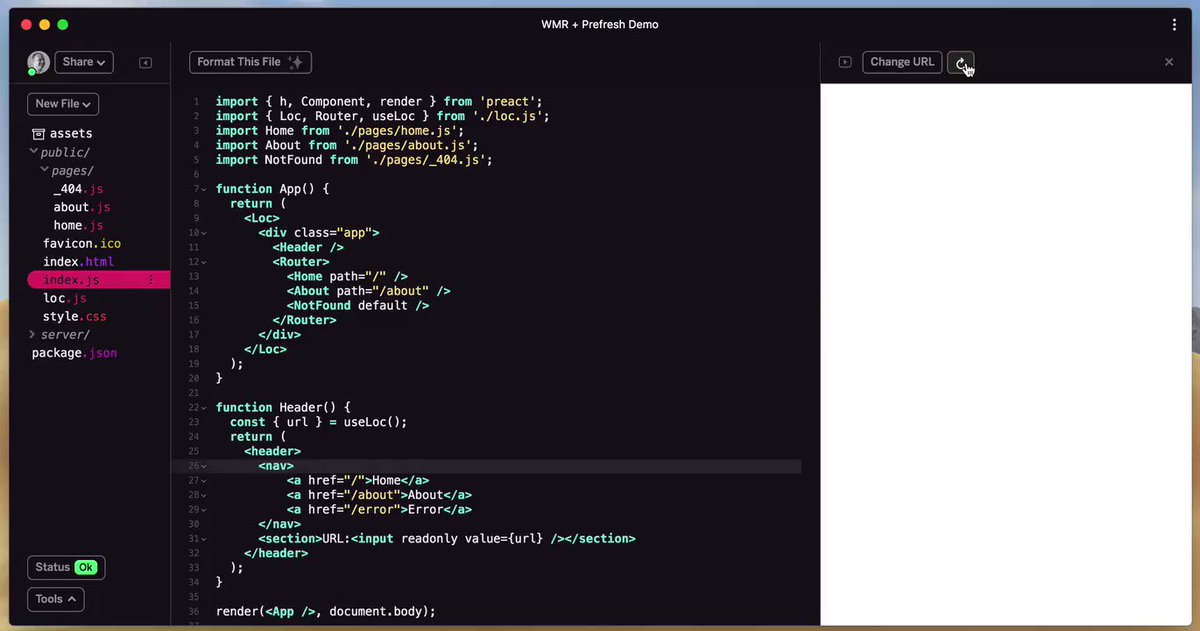Viewport: 1200px width, 631px height.
Task: Click the Change URL button
Action: (x=902, y=62)
